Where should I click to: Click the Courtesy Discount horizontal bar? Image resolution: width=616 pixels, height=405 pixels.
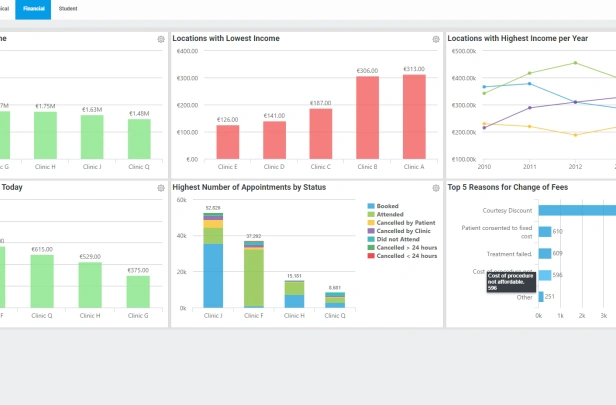(577, 210)
